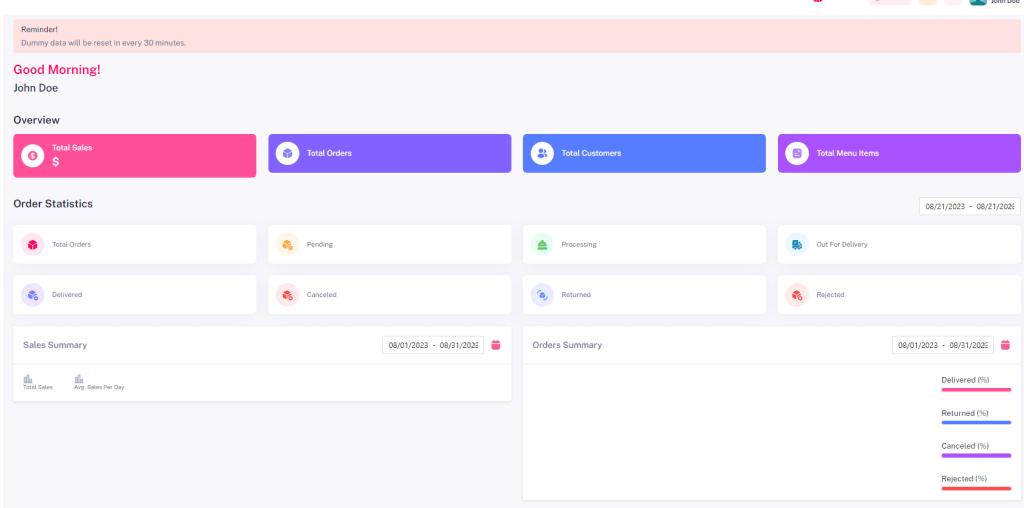Select the green Processing icon
Image resolution: width=1024 pixels, height=508 pixels.
click(x=542, y=245)
